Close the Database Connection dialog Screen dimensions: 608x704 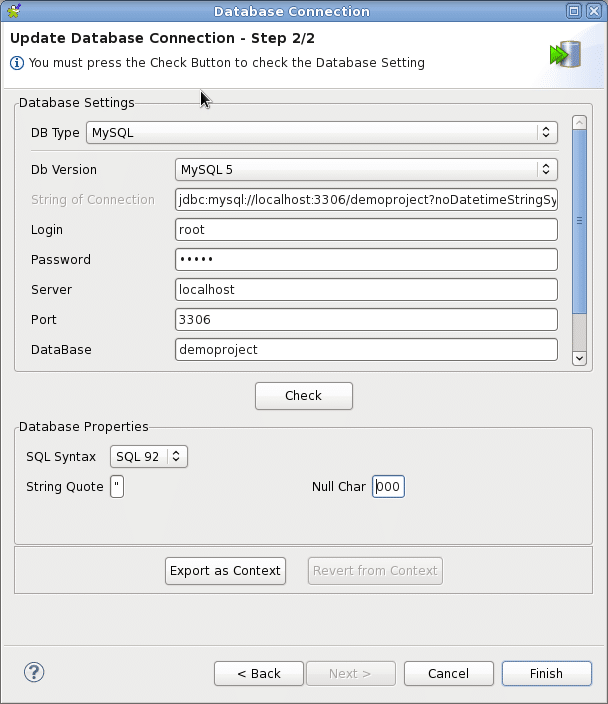[595, 11]
